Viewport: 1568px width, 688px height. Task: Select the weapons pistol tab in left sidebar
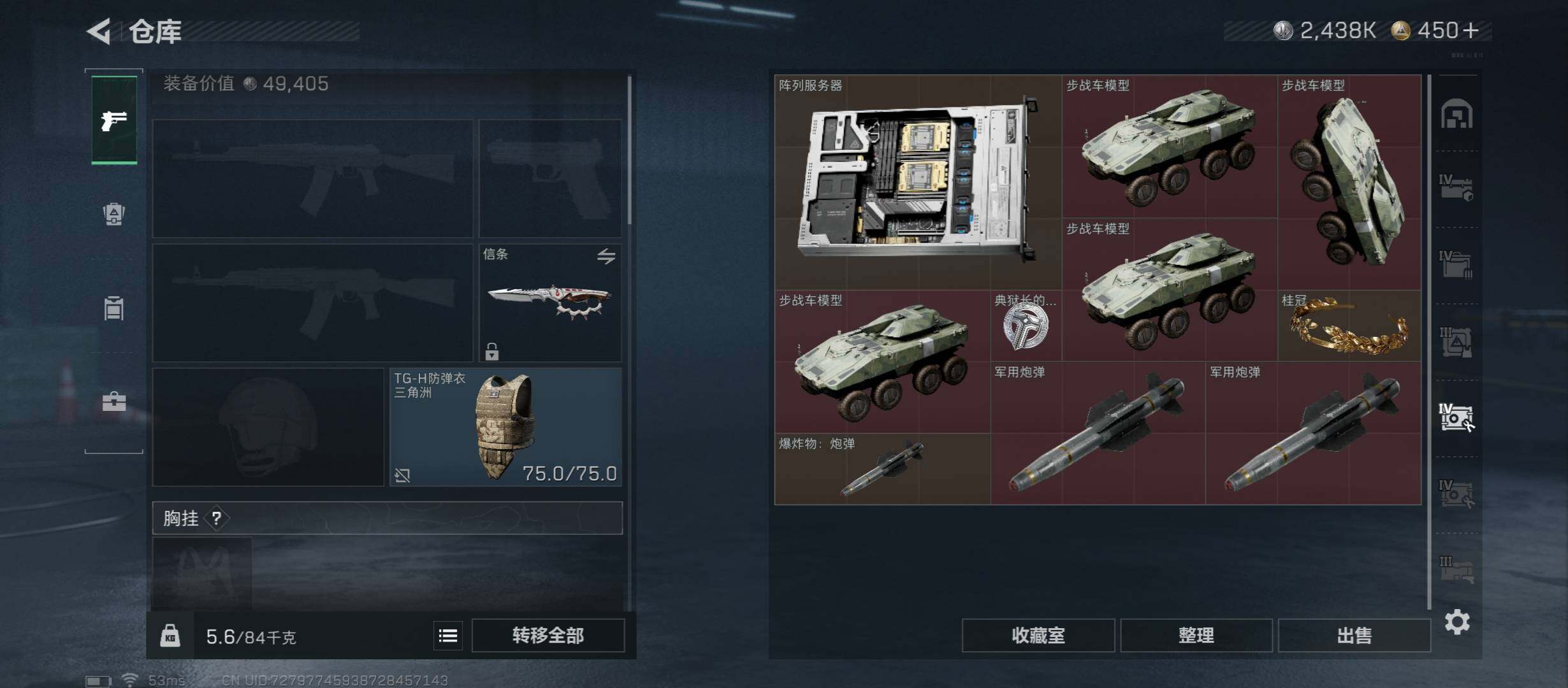tap(114, 120)
